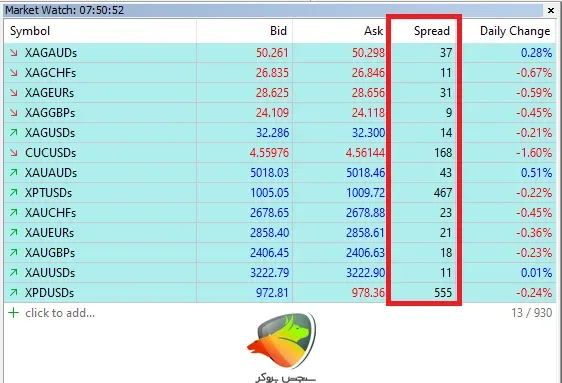Click the up arrow icon beside XAUEURs
This screenshot has height=383, width=562.
pyautogui.click(x=14, y=233)
